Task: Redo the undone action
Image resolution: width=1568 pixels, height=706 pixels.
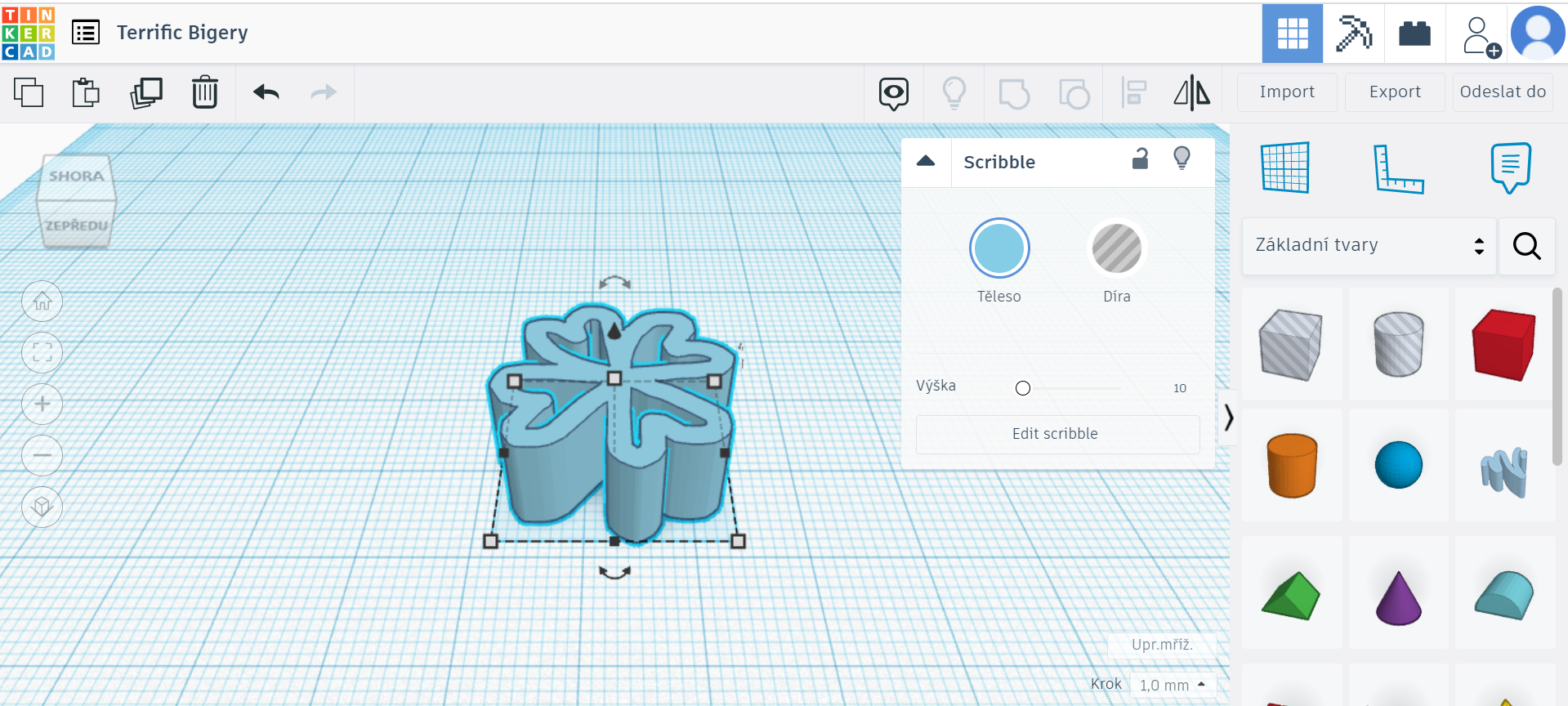Action: coord(324,92)
